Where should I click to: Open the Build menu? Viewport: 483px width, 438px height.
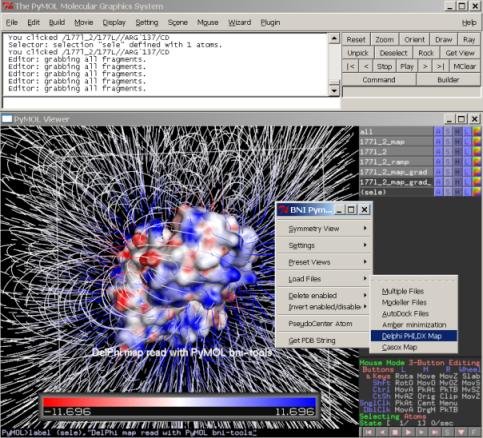pos(57,22)
